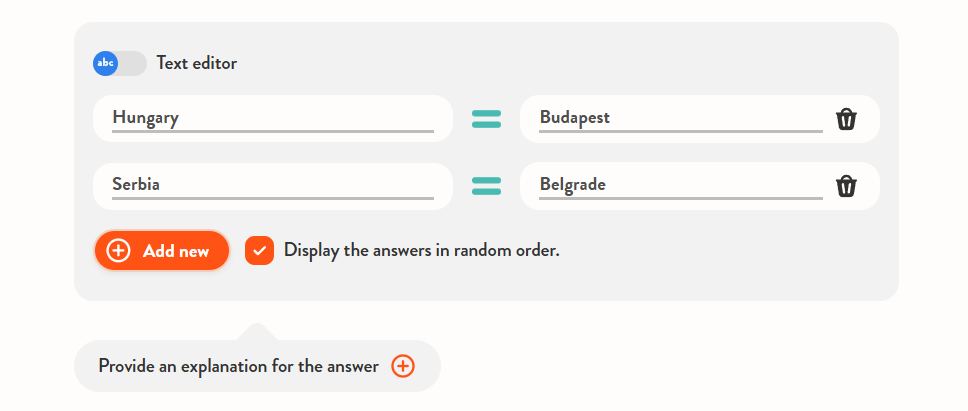This screenshot has width=968, height=411.
Task: Click the plus circle icon in Add new
Action: [118, 251]
